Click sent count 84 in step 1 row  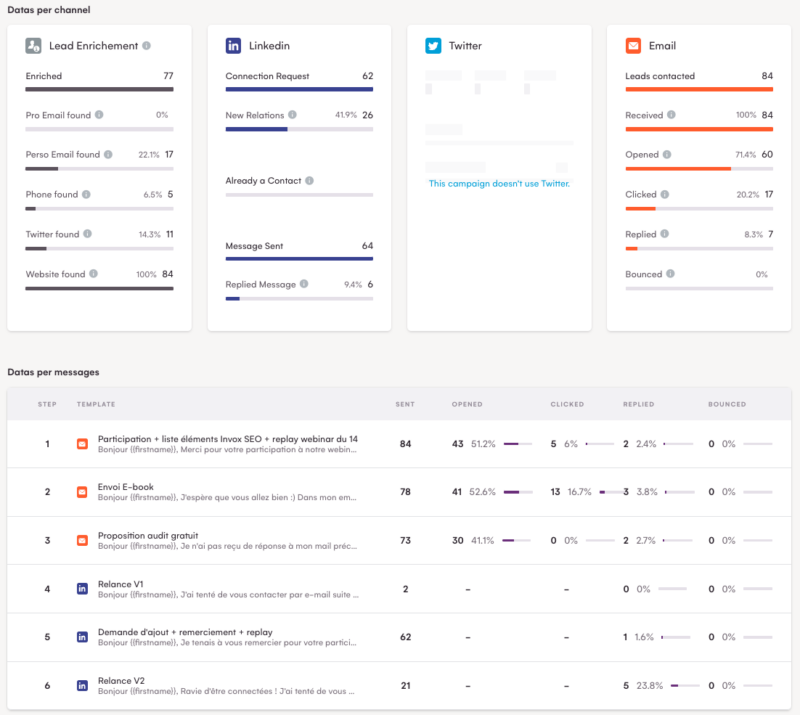pos(405,444)
